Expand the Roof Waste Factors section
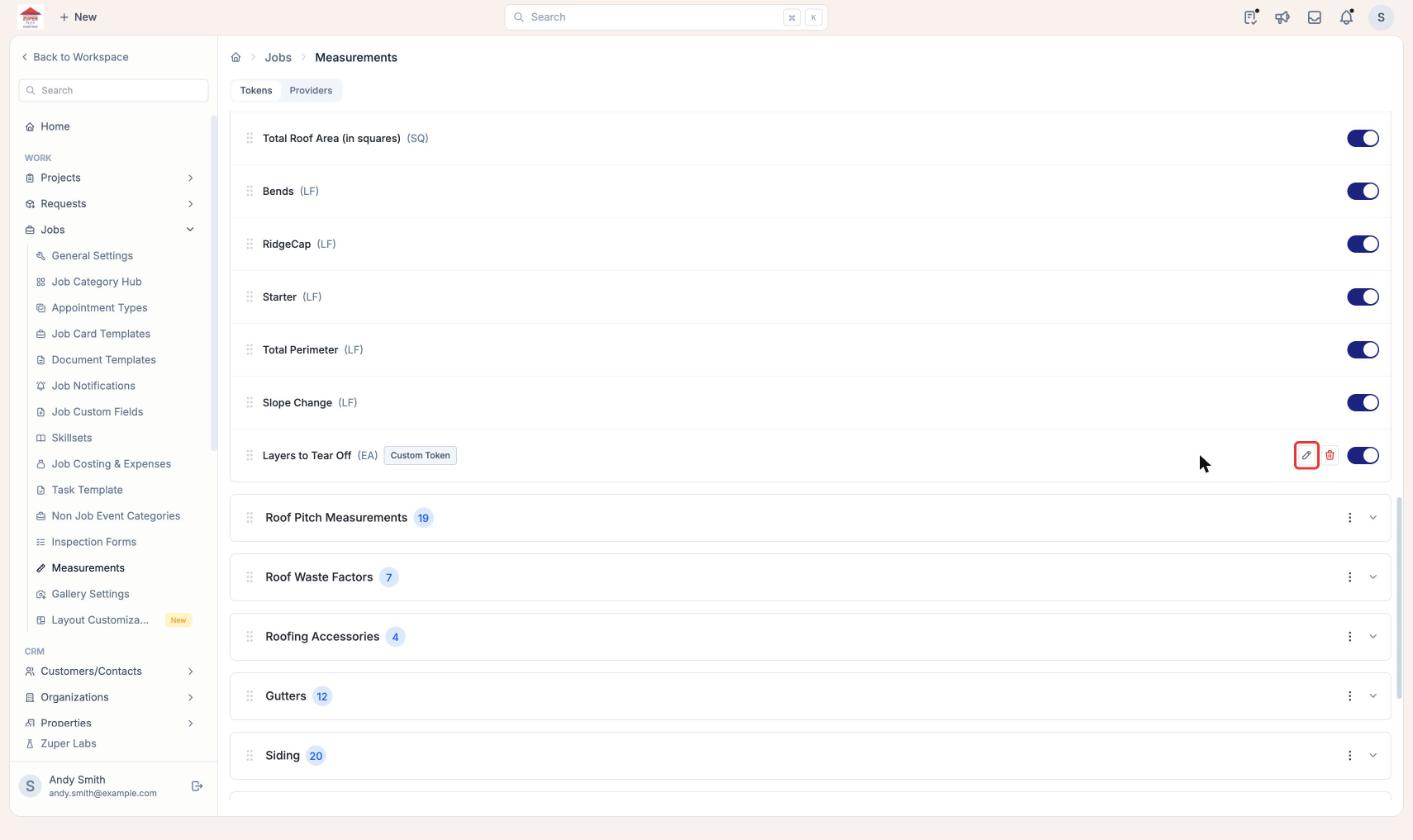Viewport: 1413px width, 840px height. coord(1373,577)
